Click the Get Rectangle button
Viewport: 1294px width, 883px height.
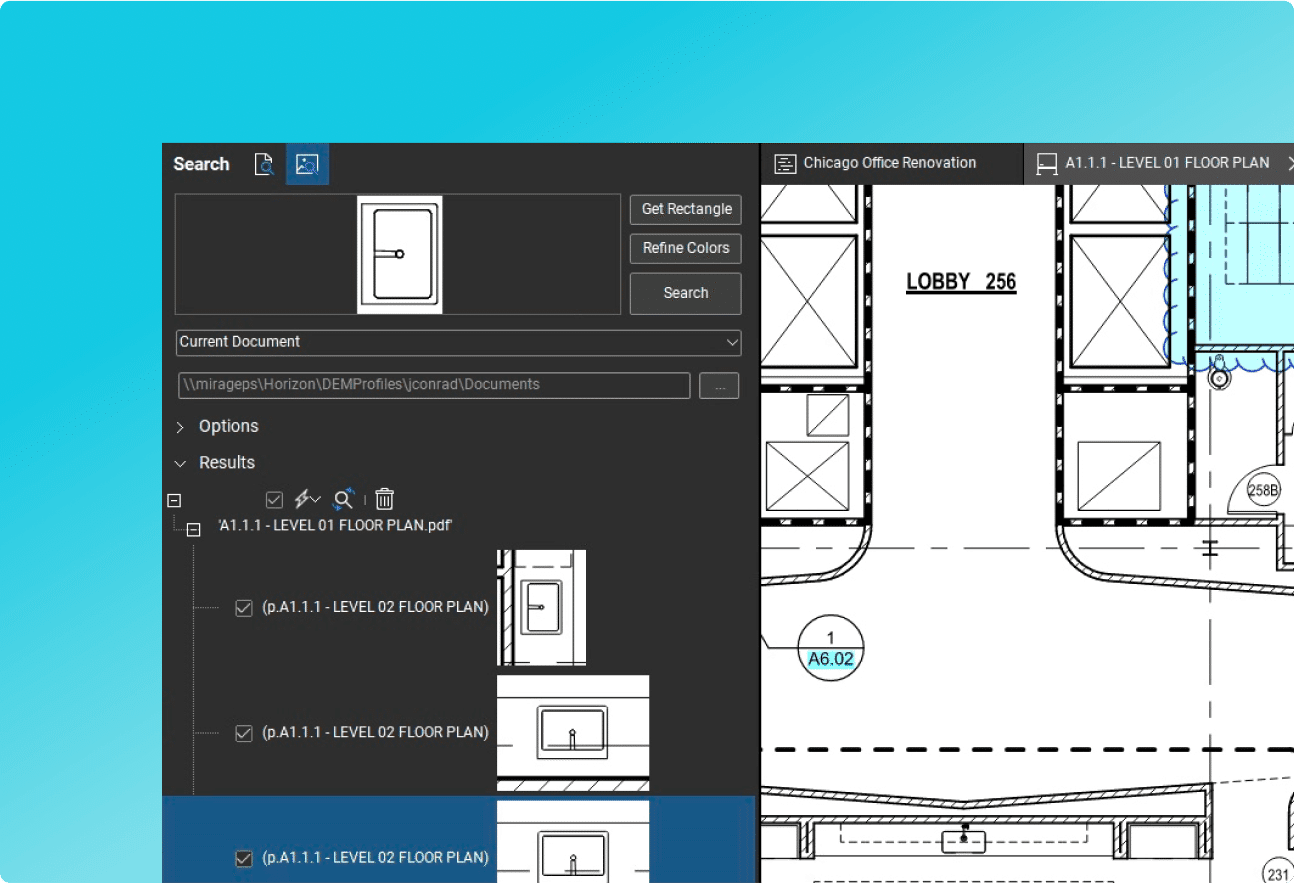pos(686,209)
